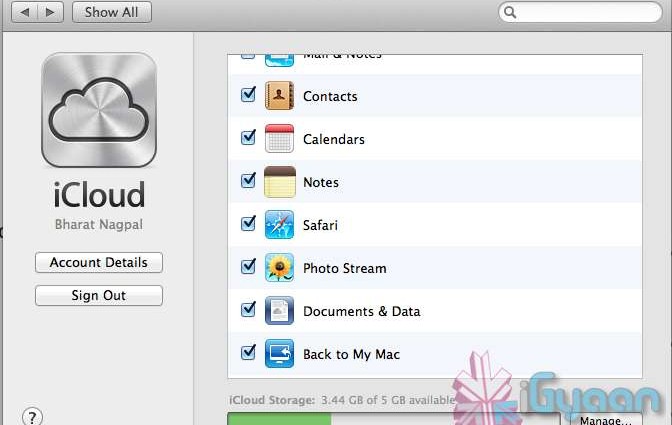Open help with the question mark button
Viewport: 672px width, 425px height.
[x=32, y=416]
